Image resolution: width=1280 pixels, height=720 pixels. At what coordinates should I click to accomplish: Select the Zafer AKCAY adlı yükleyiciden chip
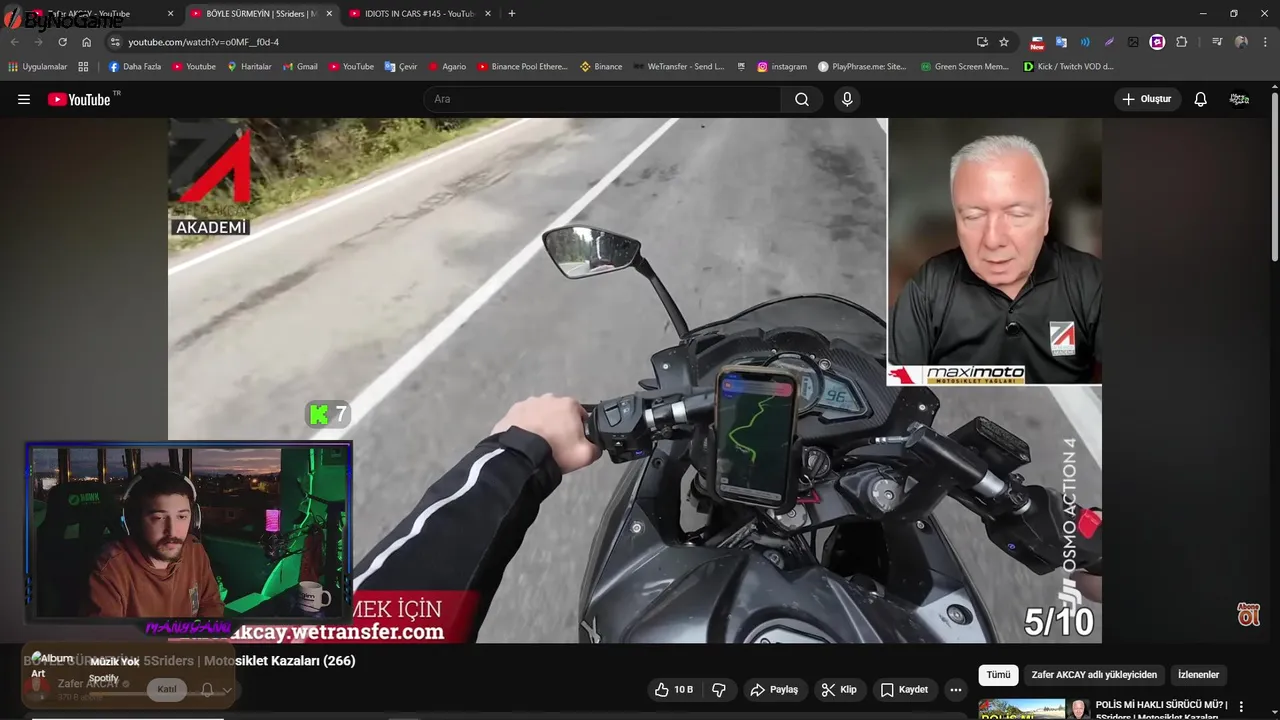pos(1094,675)
